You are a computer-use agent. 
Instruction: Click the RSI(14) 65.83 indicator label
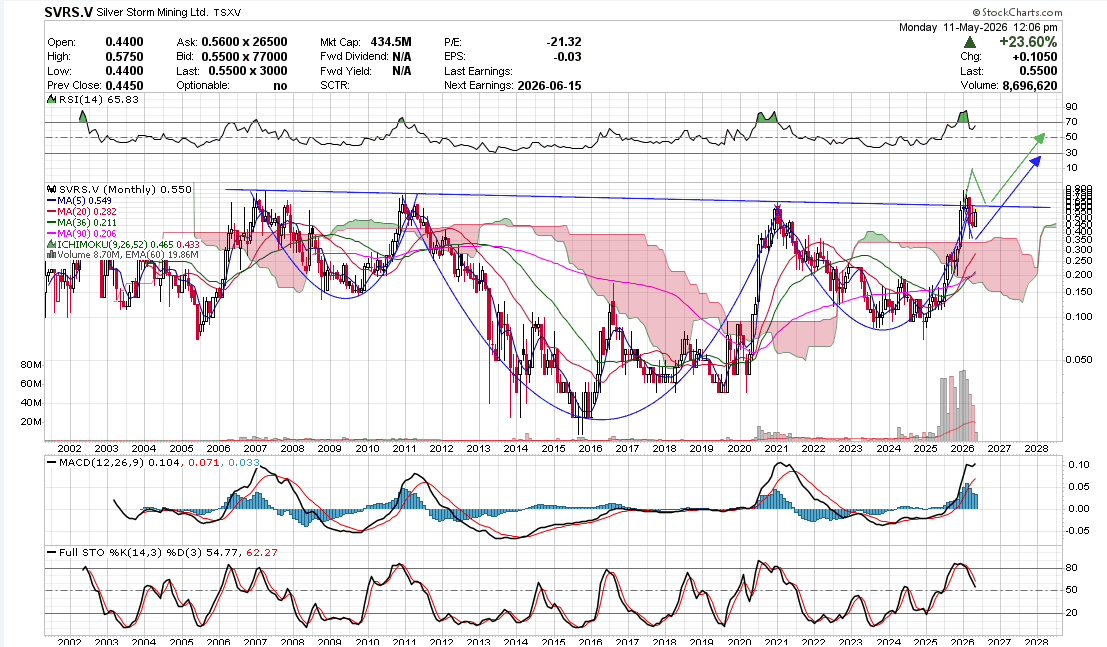click(x=99, y=100)
